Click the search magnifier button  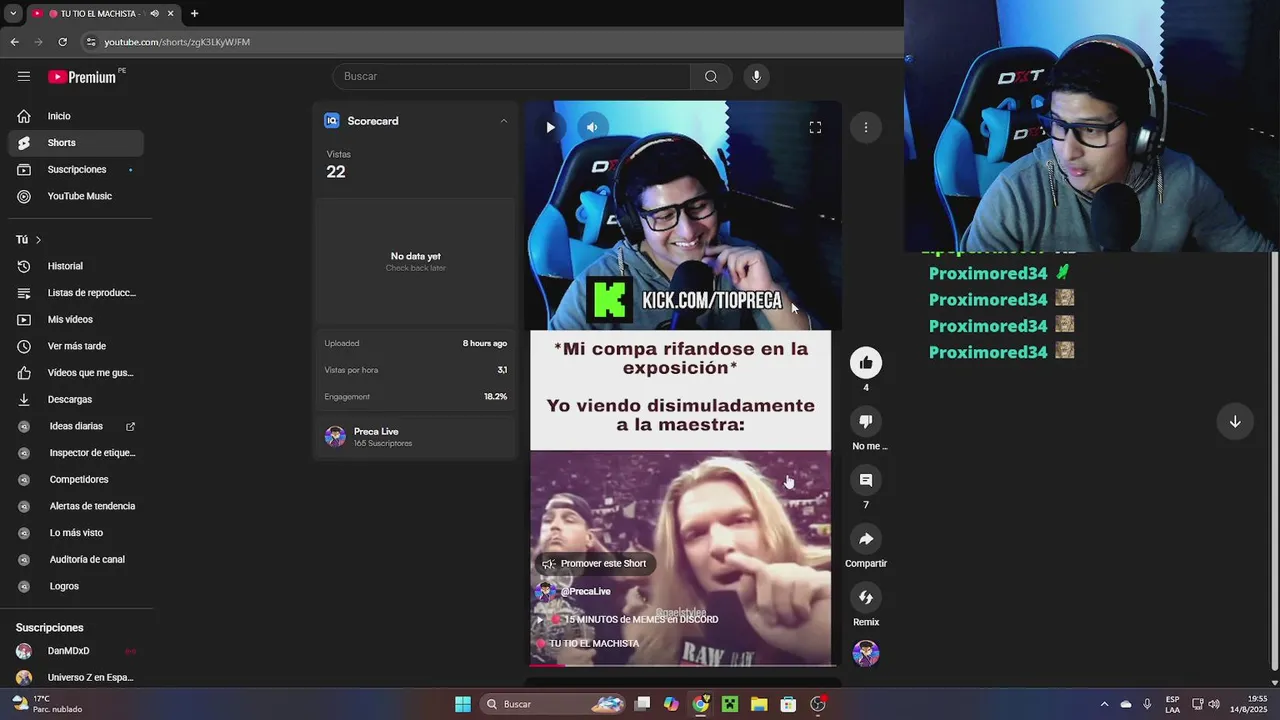(711, 76)
